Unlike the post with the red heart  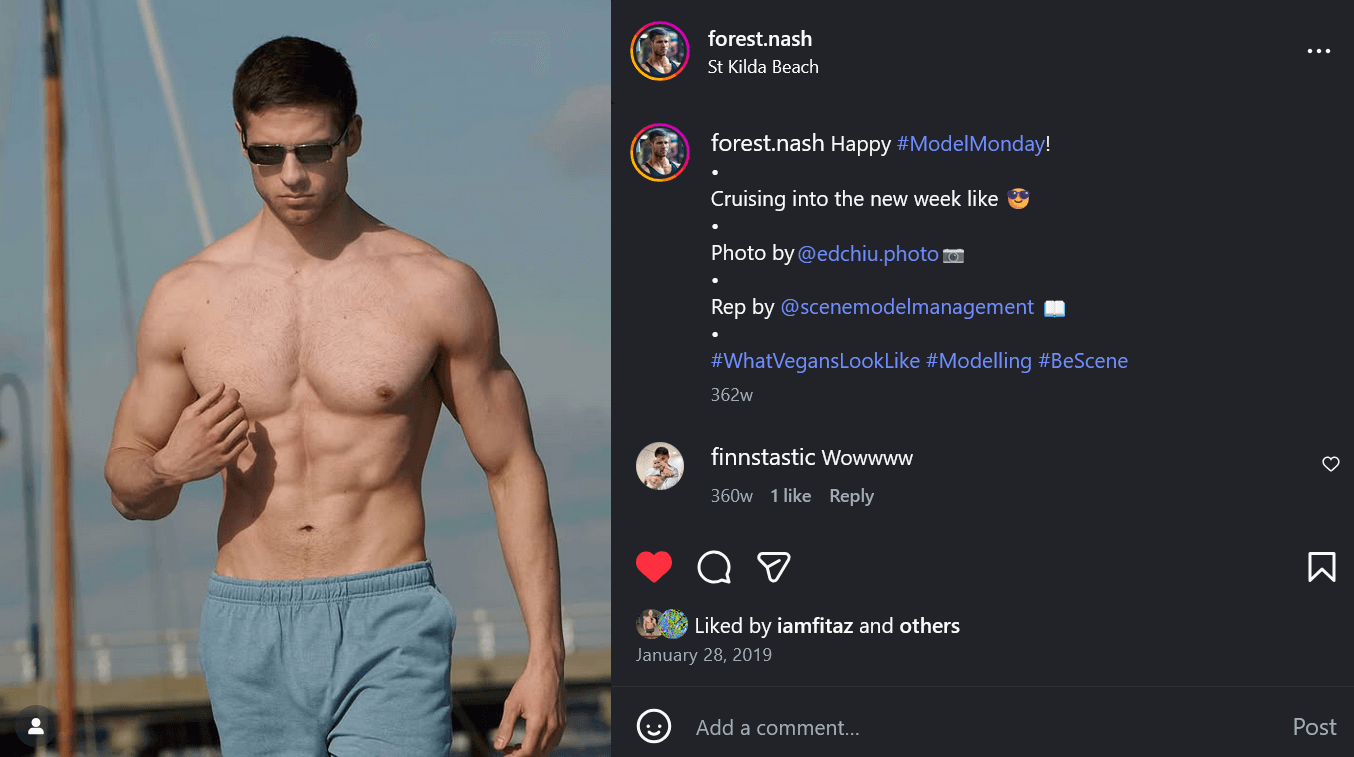point(654,567)
